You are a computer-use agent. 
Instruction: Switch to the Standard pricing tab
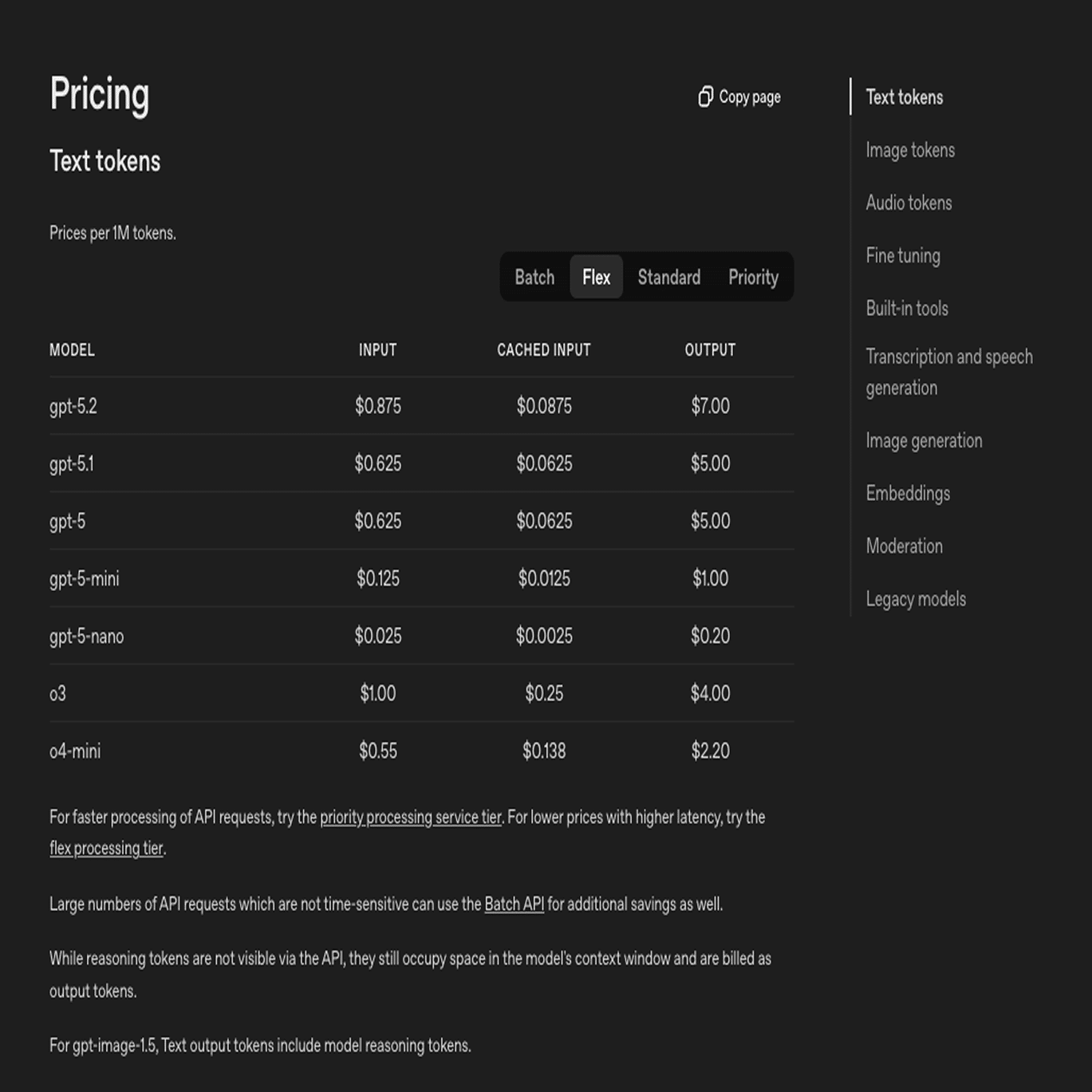(x=668, y=278)
